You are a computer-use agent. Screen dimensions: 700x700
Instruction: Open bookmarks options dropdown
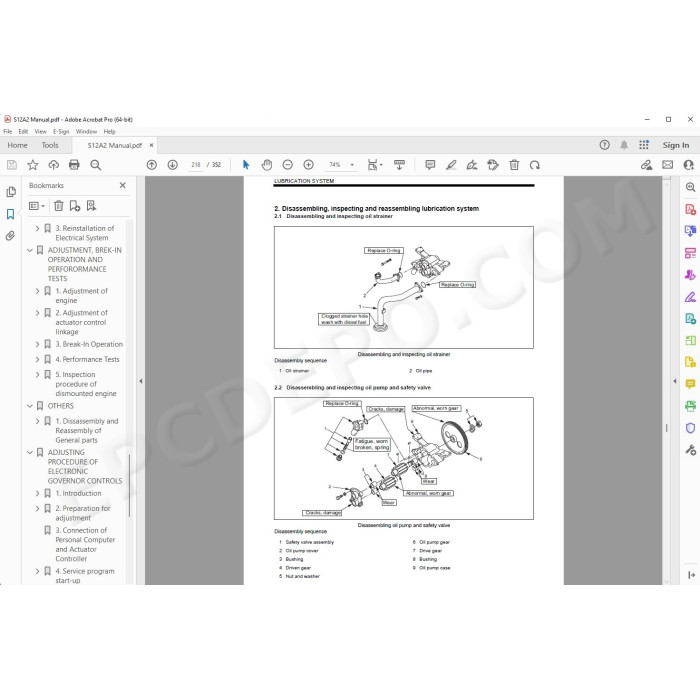[x=37, y=206]
